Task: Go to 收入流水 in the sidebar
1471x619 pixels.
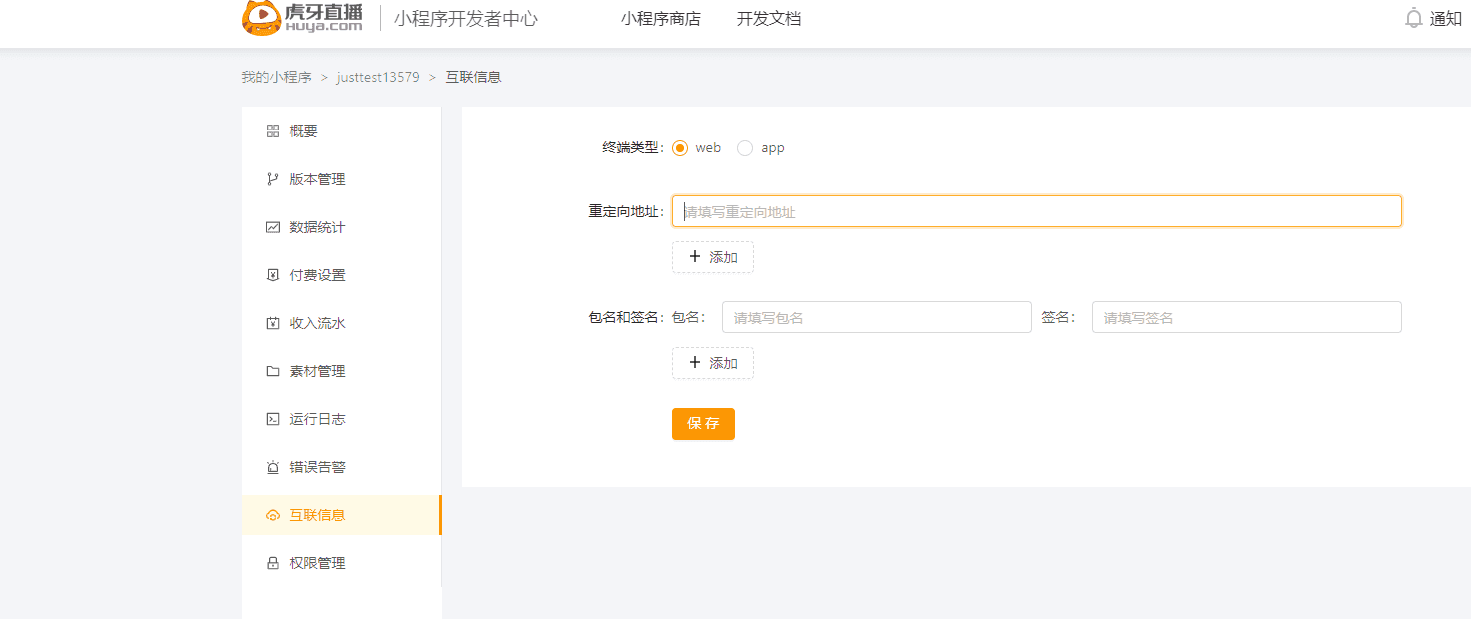Action: (317, 323)
